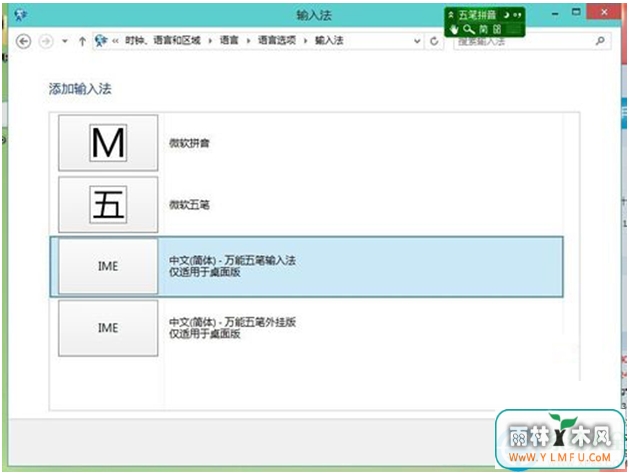Choose the 微软拼音 entry text
The width and height of the screenshot is (630, 474).
pos(189,143)
